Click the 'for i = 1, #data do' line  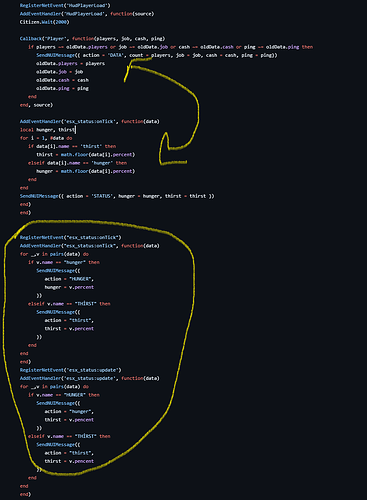[46, 138]
